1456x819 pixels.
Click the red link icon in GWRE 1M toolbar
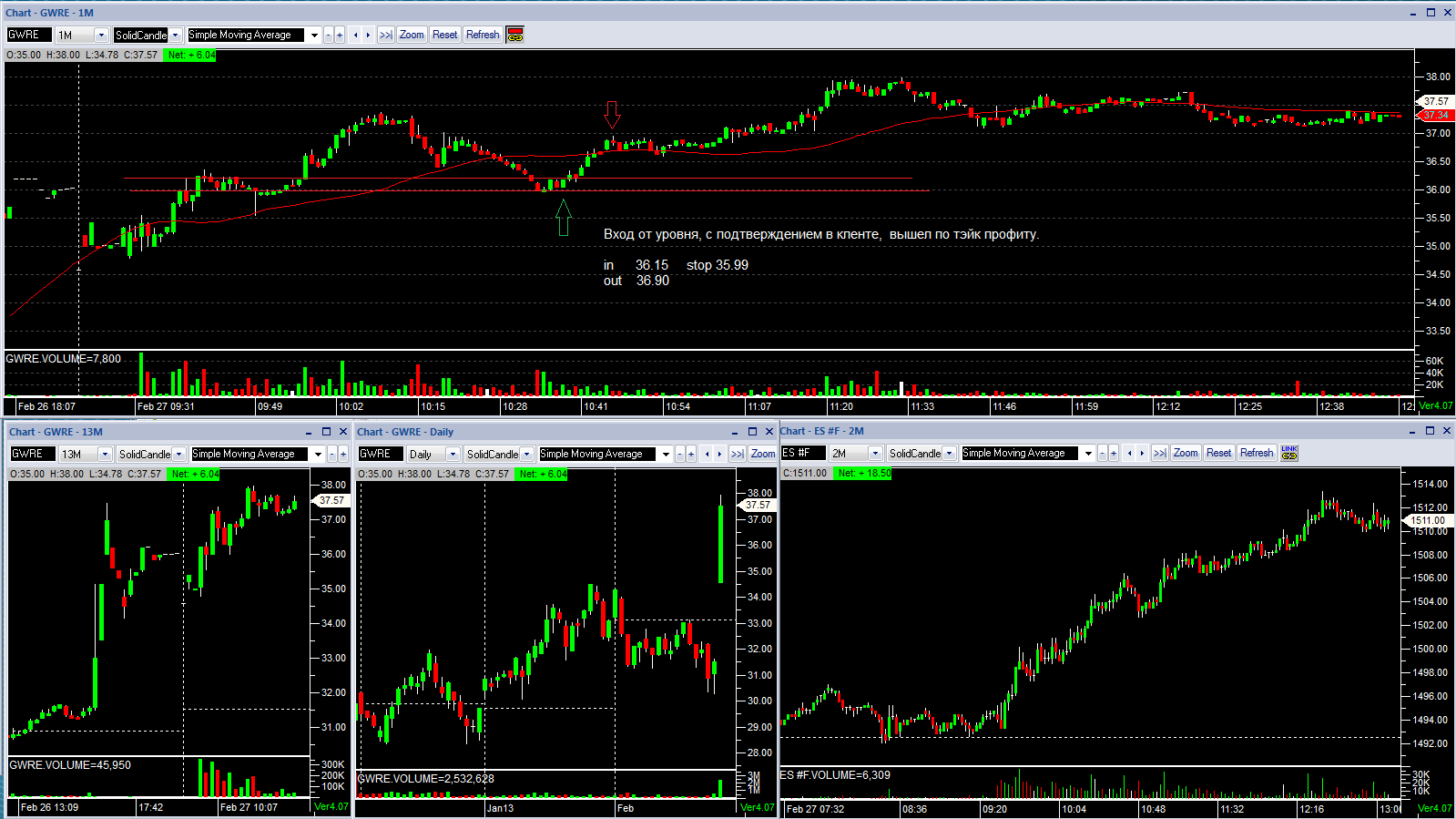click(515, 35)
